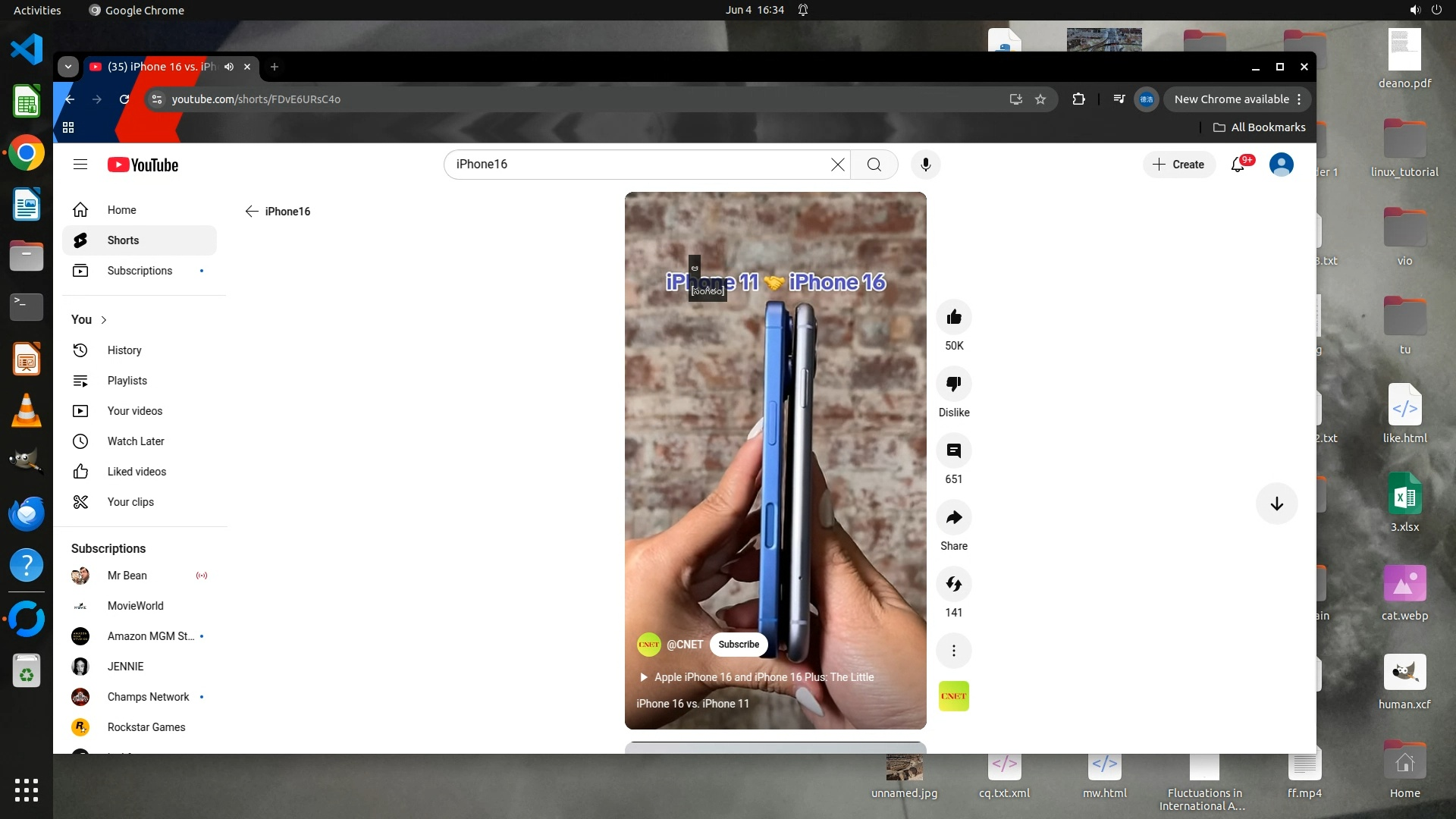Bookmark this page with star icon
Screen dimensions: 1456x819
coord(1040,99)
